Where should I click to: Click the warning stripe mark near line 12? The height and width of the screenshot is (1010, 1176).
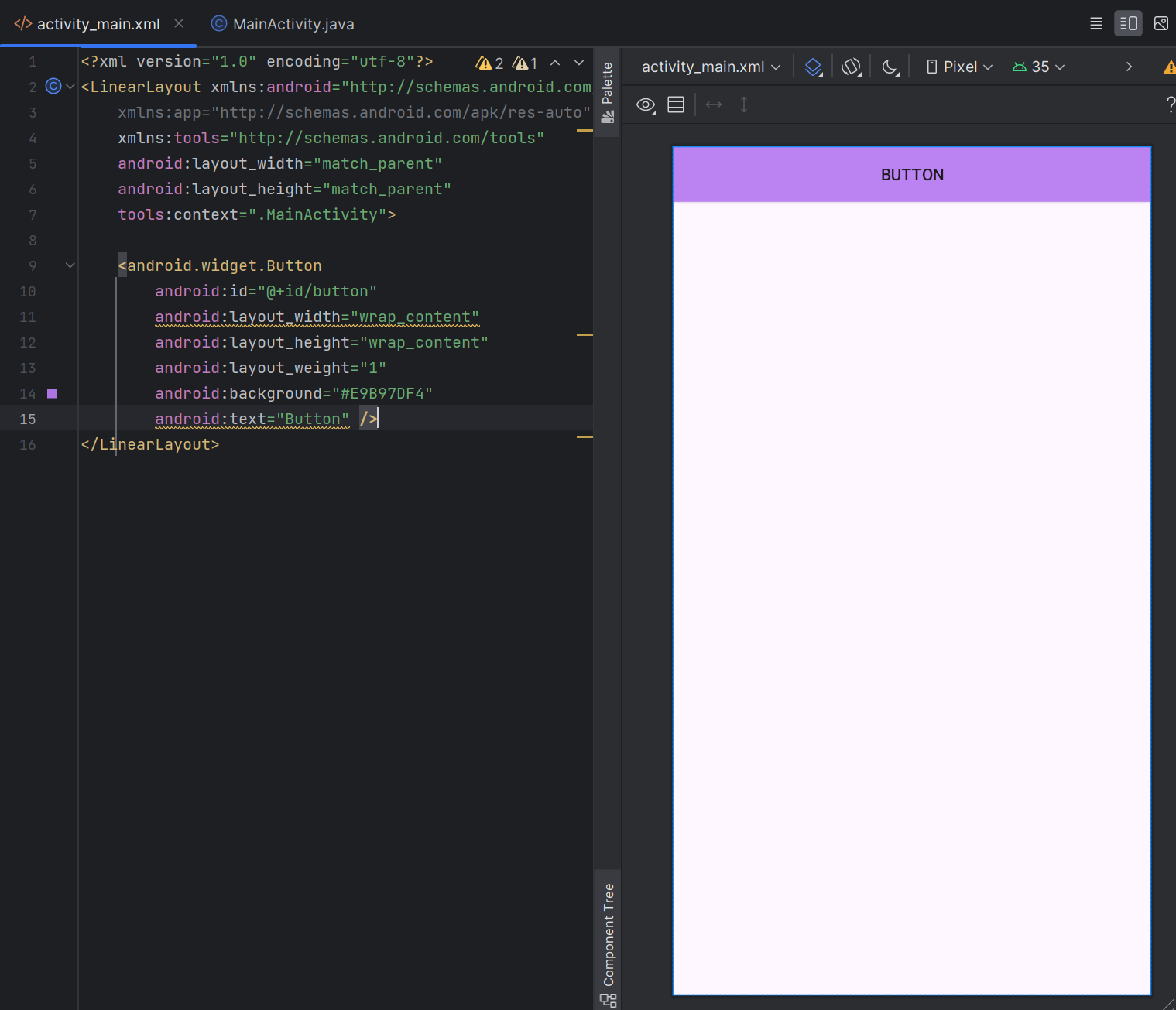click(585, 334)
